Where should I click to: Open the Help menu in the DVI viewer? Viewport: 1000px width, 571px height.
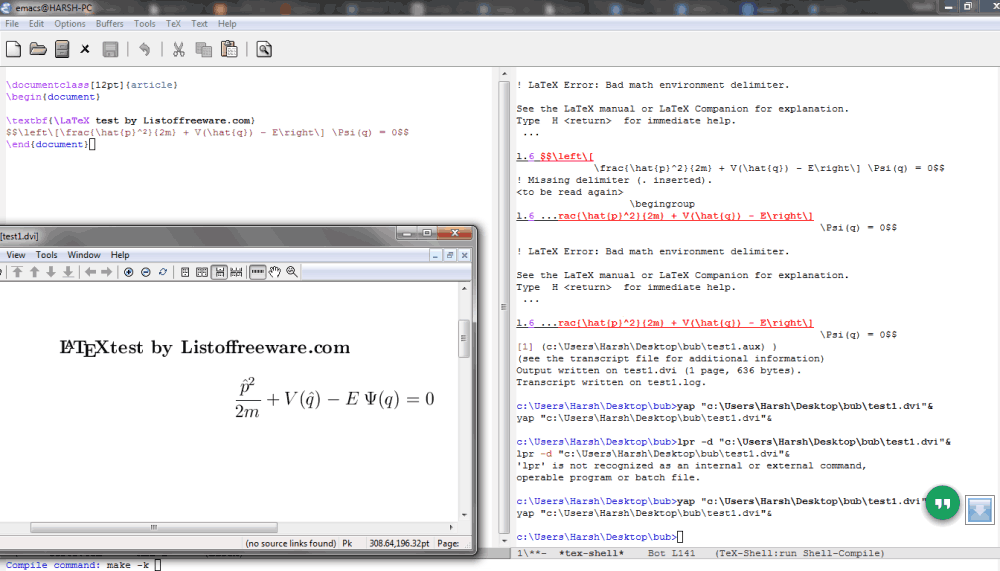tap(120, 255)
